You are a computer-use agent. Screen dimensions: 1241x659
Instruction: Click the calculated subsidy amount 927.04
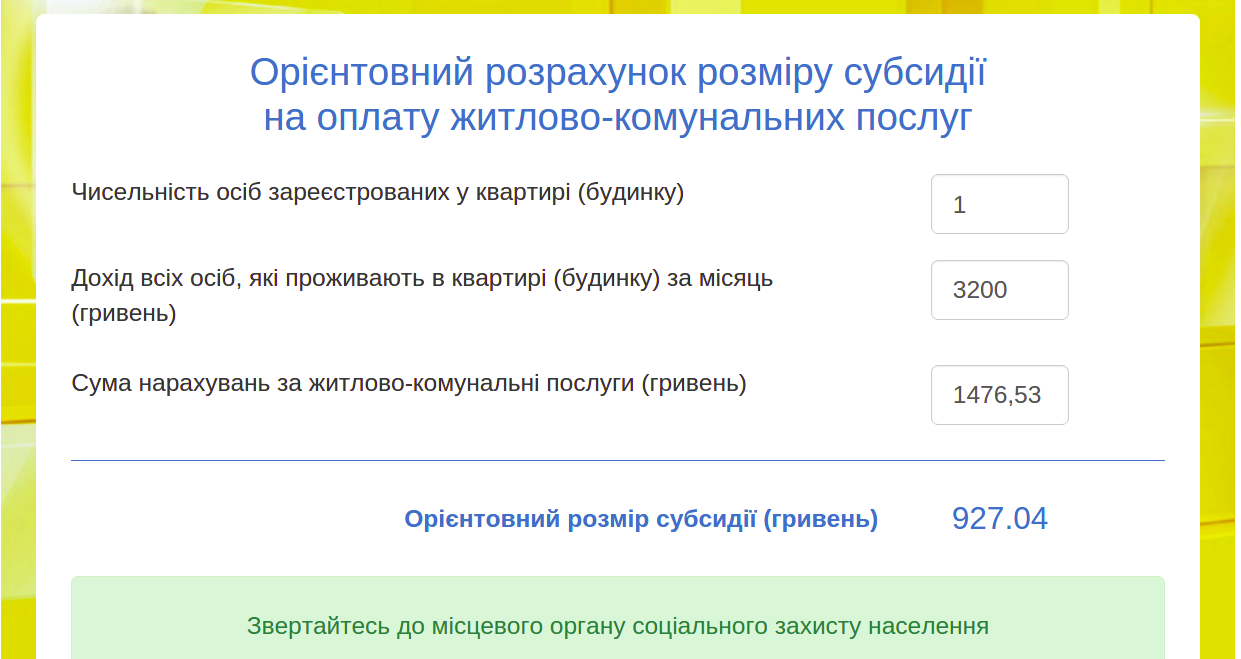tap(999, 518)
